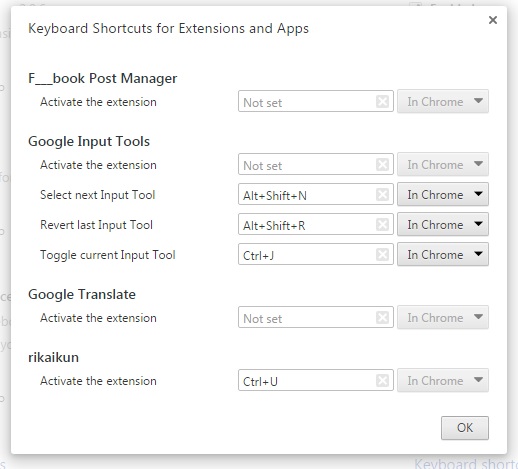Click the Revert last Input Tool label
Viewport: 518px width, 469px height.
click(x=96, y=225)
